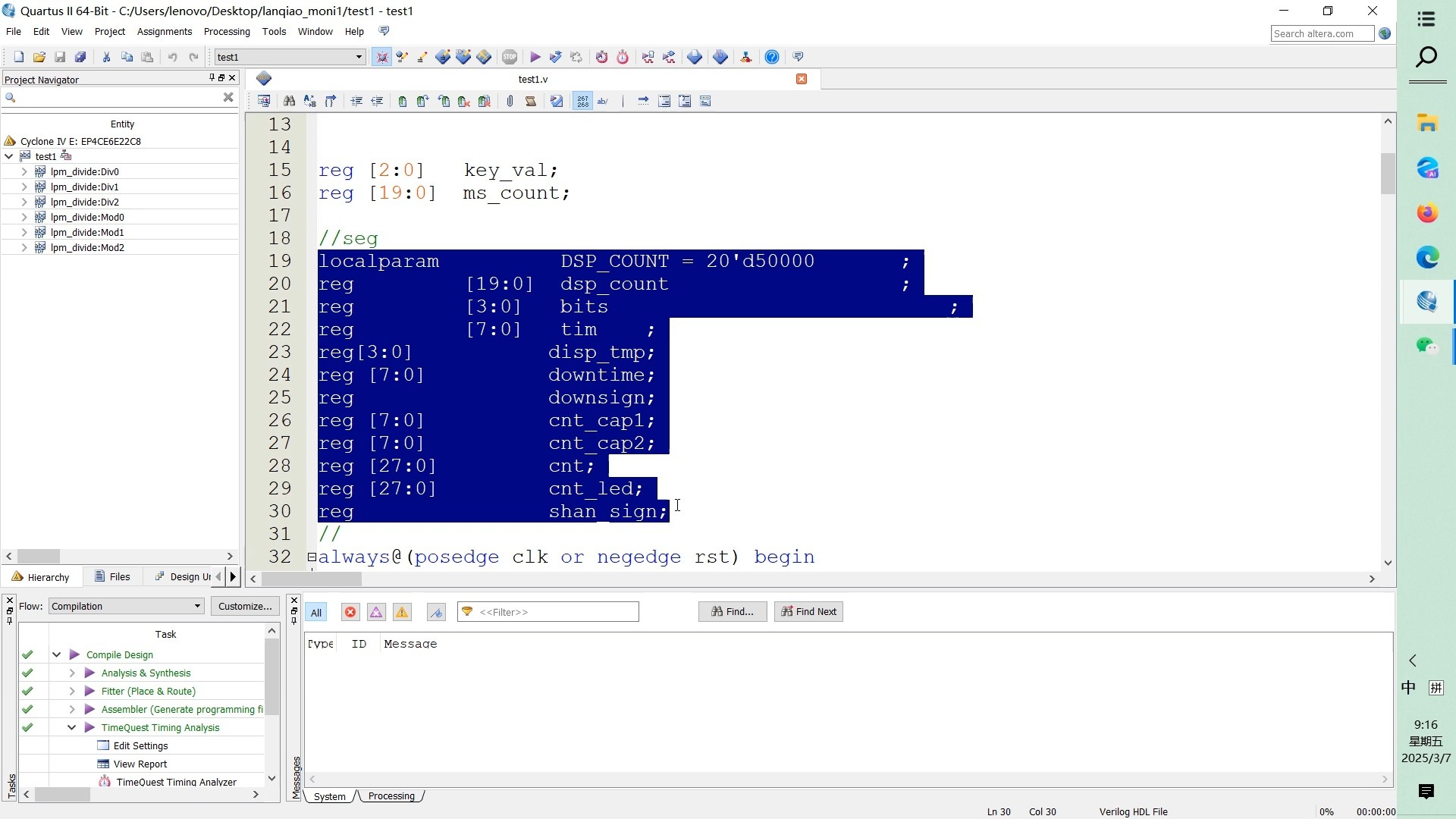This screenshot has width=1456, height=819.
Task: Toggle show whitespace ab/ icon
Action: coord(603,101)
